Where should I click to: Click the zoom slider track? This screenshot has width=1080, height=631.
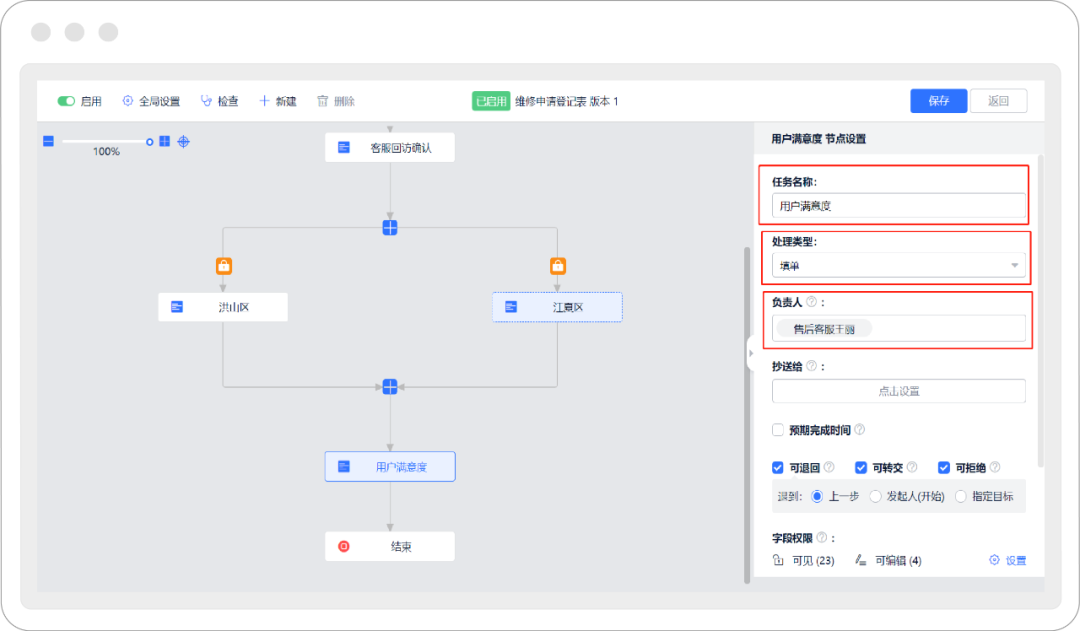100,141
